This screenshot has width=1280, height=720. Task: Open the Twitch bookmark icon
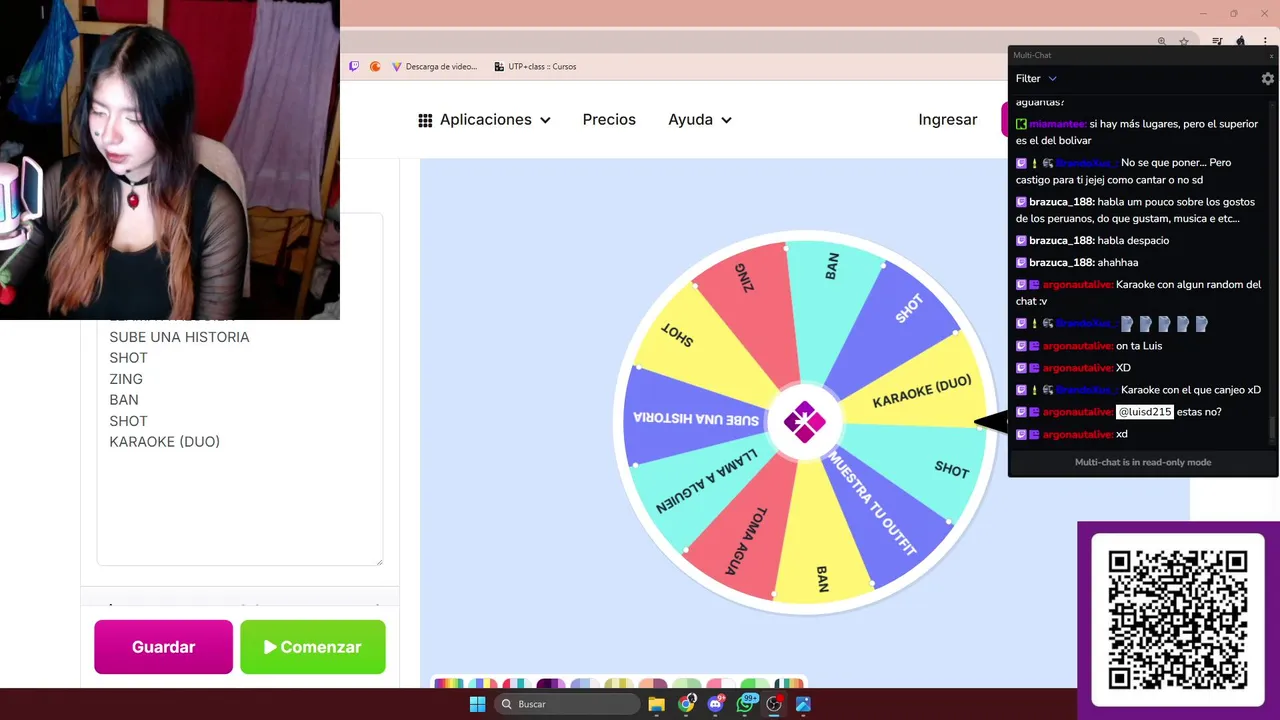click(x=354, y=67)
